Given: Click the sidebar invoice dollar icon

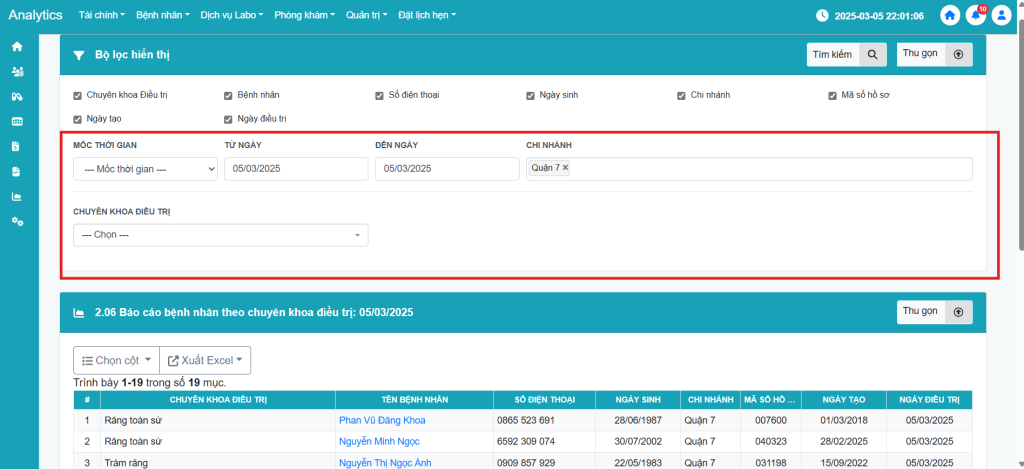Looking at the screenshot, I should (x=17, y=146).
